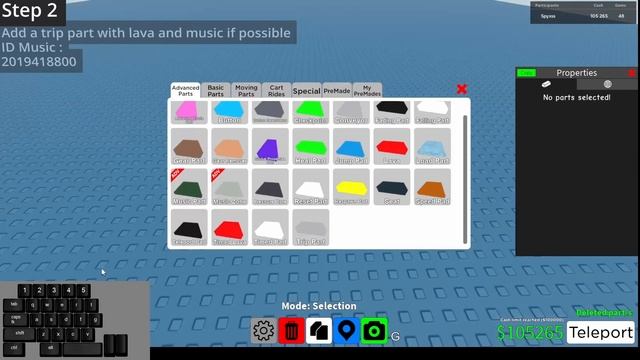640x360 pixels.
Task: Select the red Timed Lava tile
Action: click(229, 228)
